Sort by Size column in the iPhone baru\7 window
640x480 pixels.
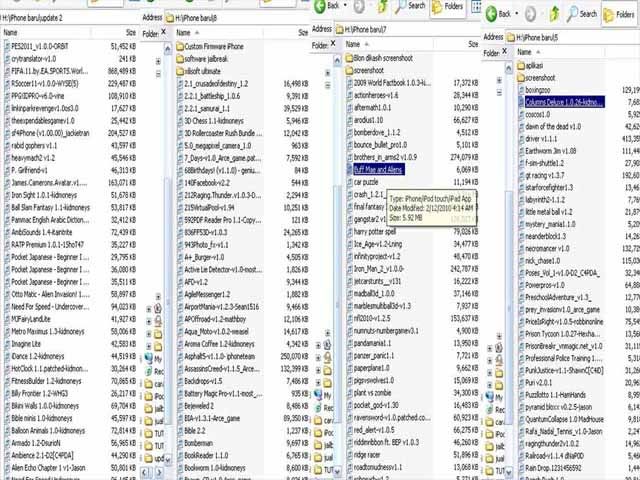[456, 44]
